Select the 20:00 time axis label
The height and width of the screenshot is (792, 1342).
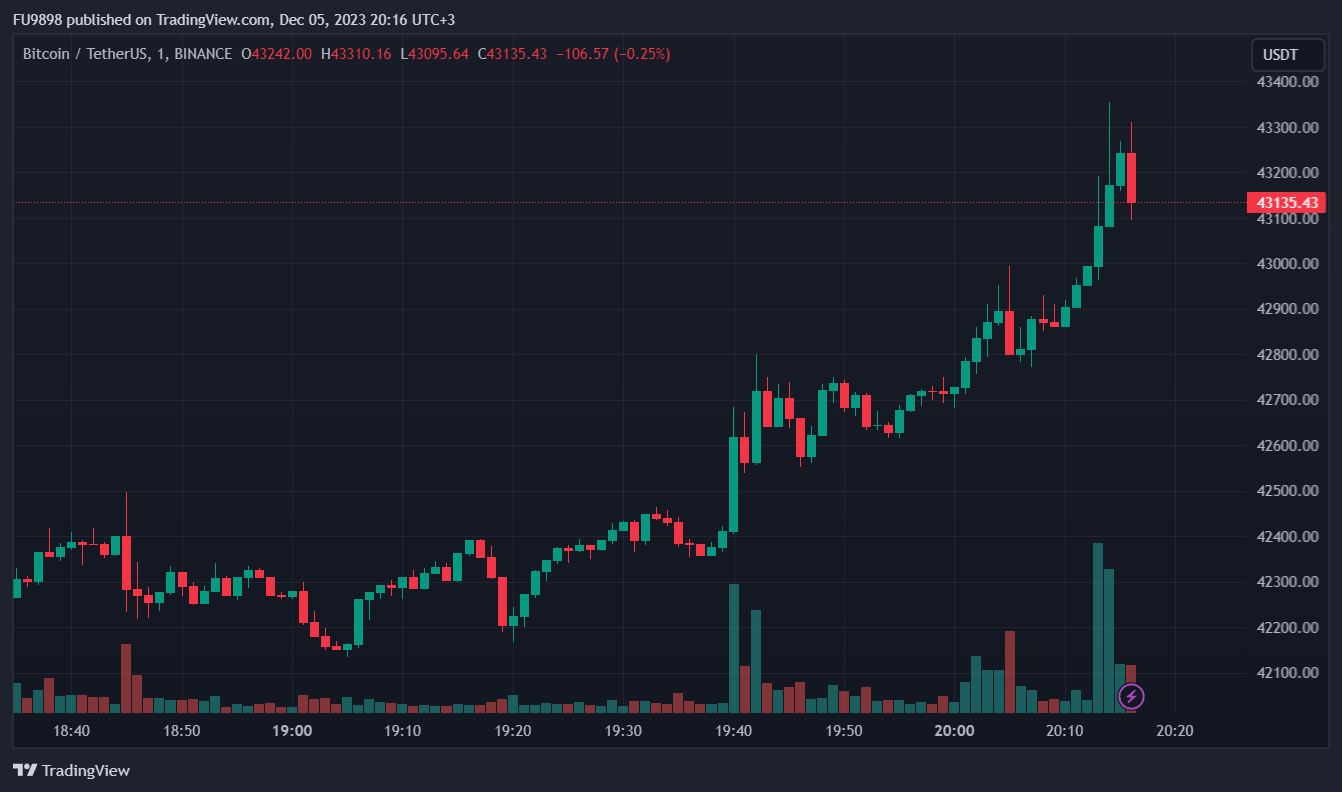(955, 731)
